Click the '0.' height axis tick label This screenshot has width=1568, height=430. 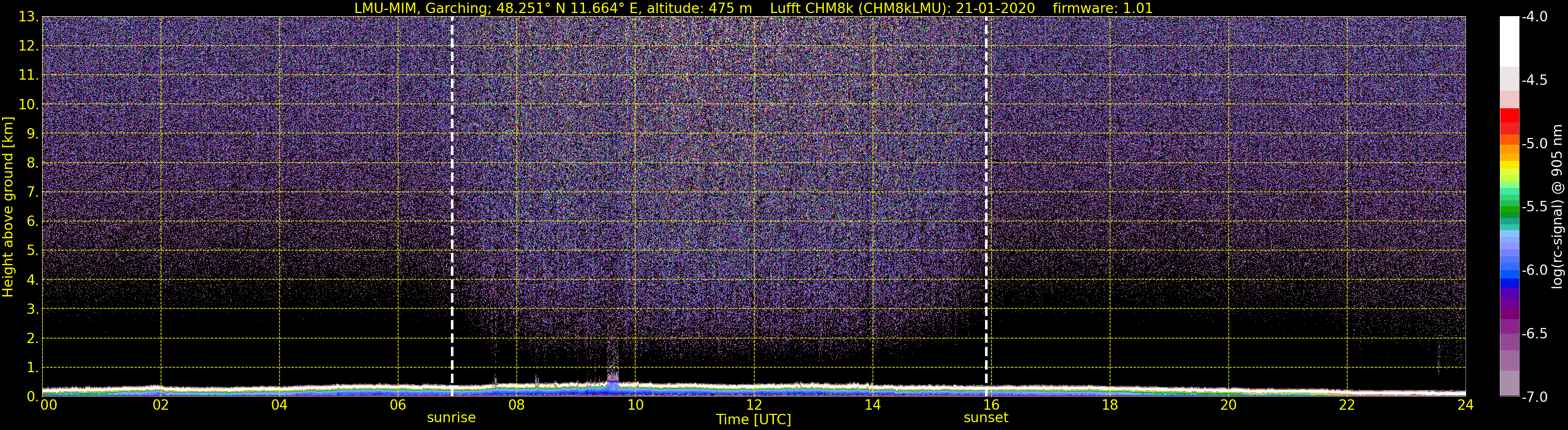point(33,397)
